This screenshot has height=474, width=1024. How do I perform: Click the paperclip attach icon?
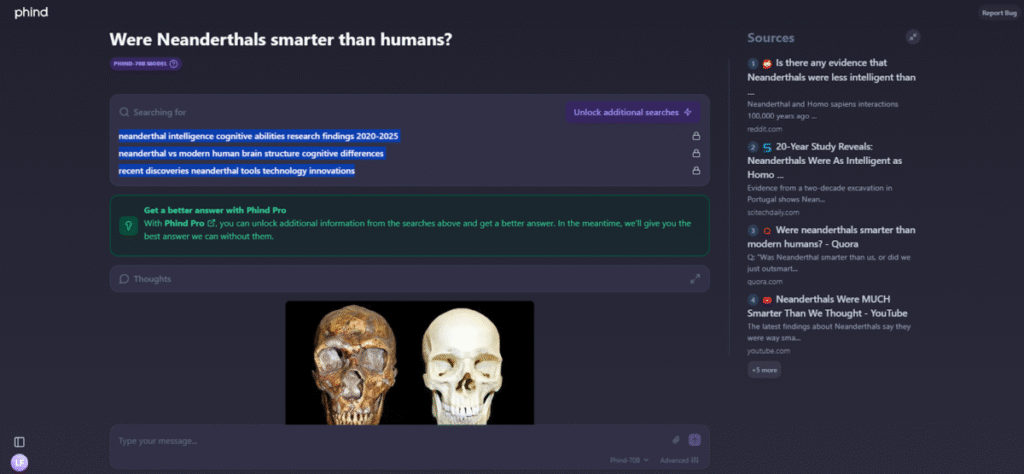pos(676,440)
